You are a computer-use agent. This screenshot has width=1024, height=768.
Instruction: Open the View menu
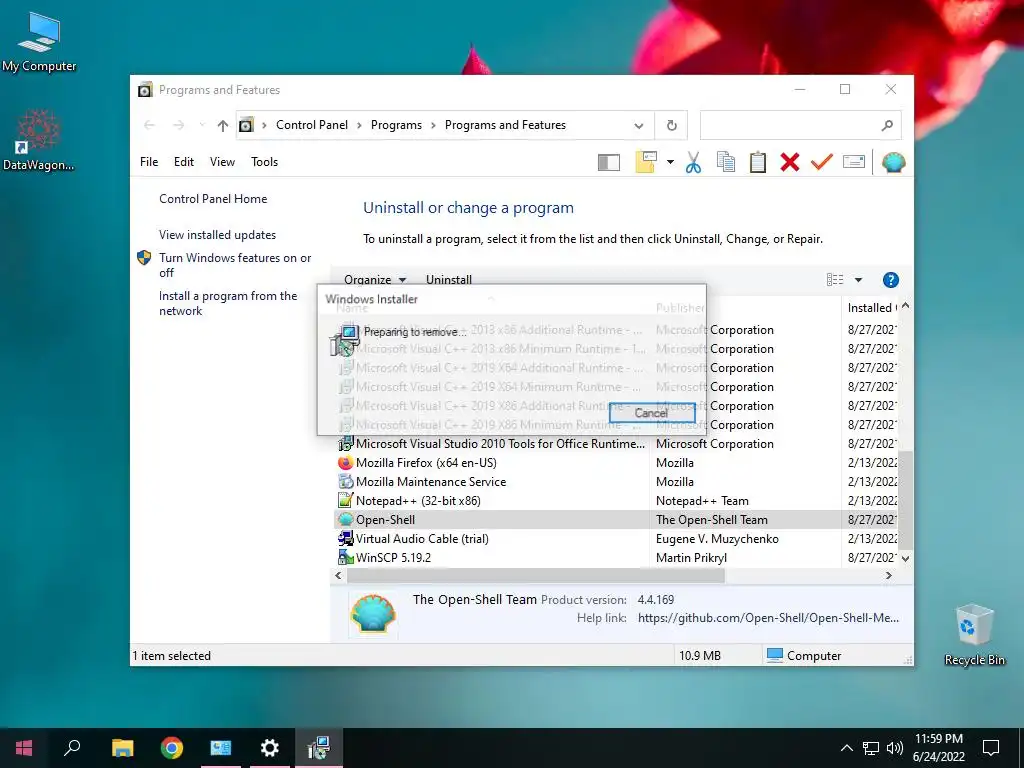click(x=222, y=162)
